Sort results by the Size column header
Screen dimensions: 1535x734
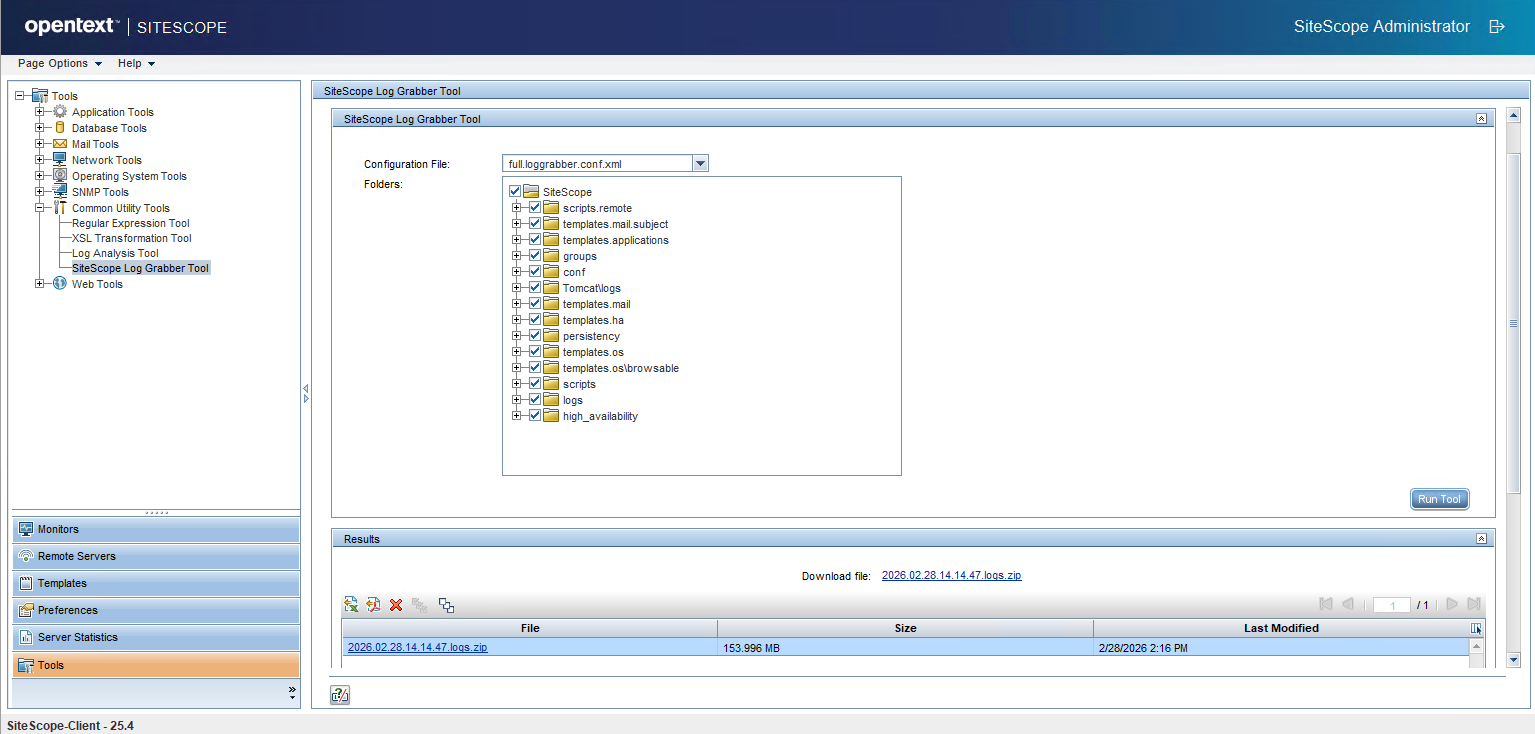(905, 628)
